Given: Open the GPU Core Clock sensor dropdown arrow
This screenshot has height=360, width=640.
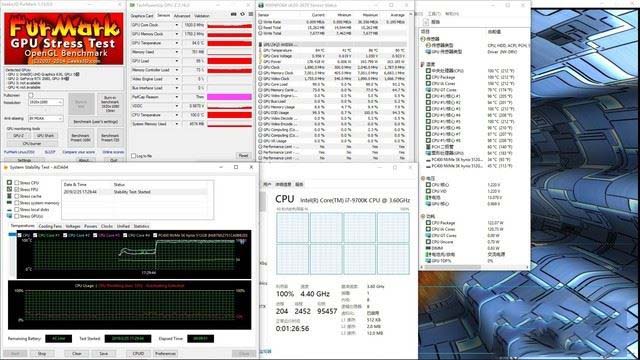Looking at the screenshot, I should [x=177, y=25].
